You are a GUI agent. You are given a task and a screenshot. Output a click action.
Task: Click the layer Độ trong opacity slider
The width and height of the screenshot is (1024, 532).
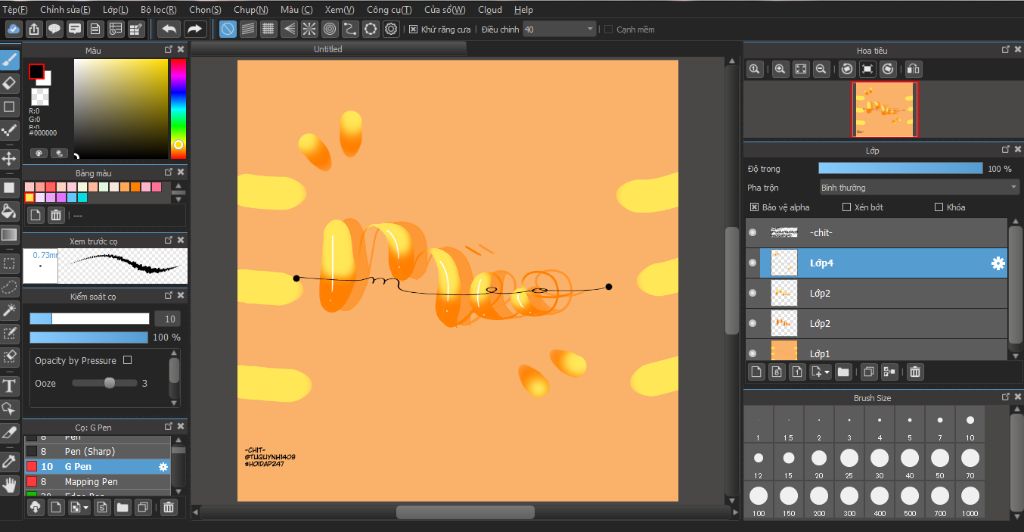coord(901,168)
